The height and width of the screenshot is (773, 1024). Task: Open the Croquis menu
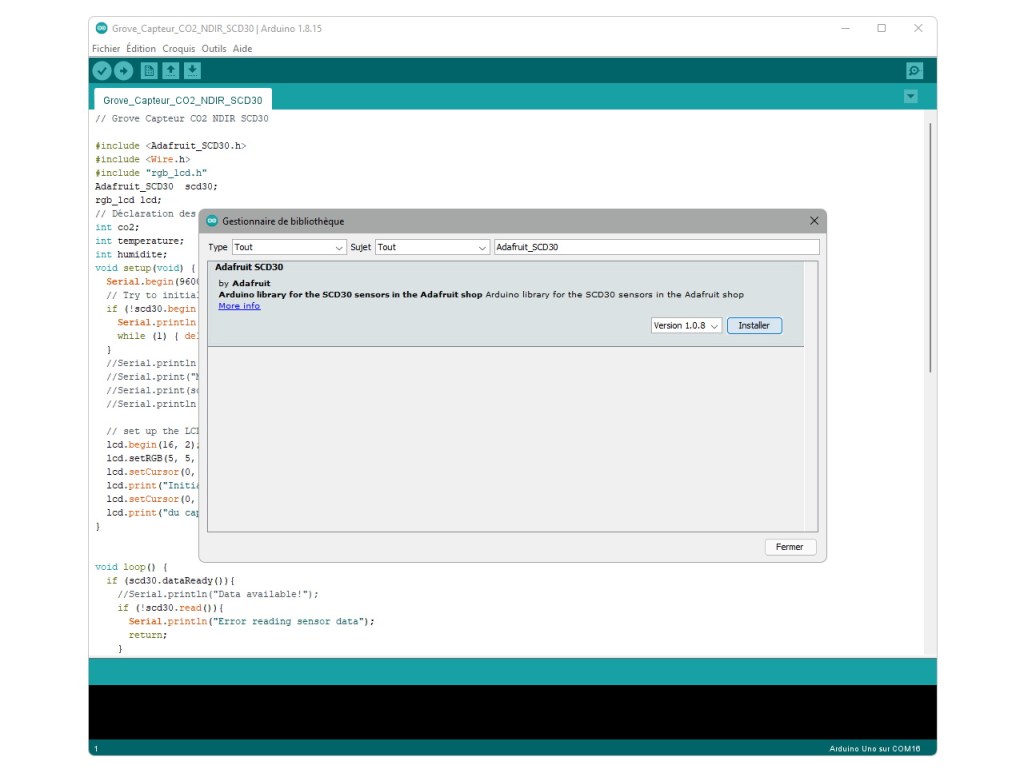click(x=179, y=48)
